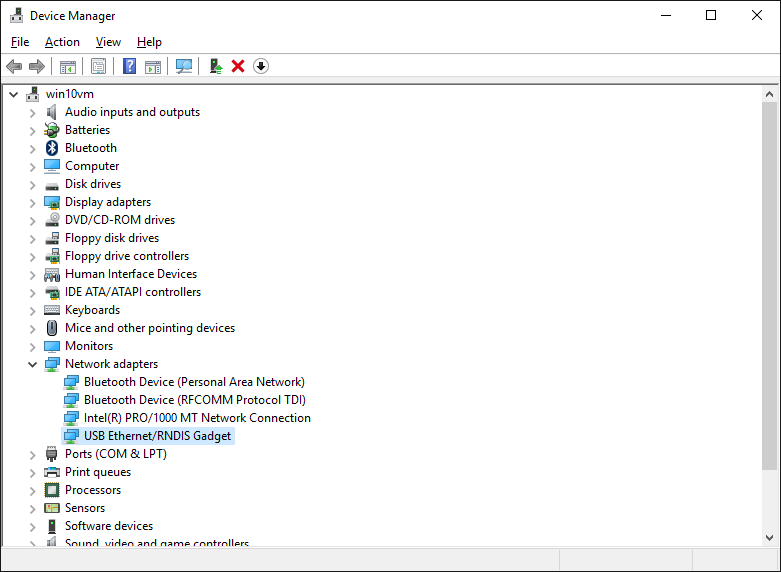Image resolution: width=781 pixels, height=572 pixels.
Task: Click the Sensors category icon
Action: (x=52, y=508)
